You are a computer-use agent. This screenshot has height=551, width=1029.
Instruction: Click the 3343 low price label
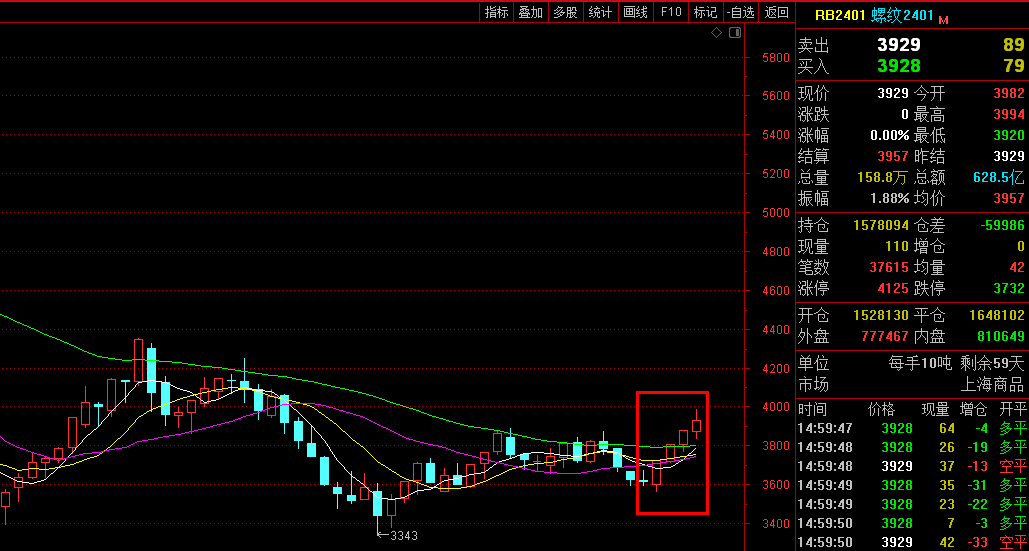pyautogui.click(x=403, y=535)
